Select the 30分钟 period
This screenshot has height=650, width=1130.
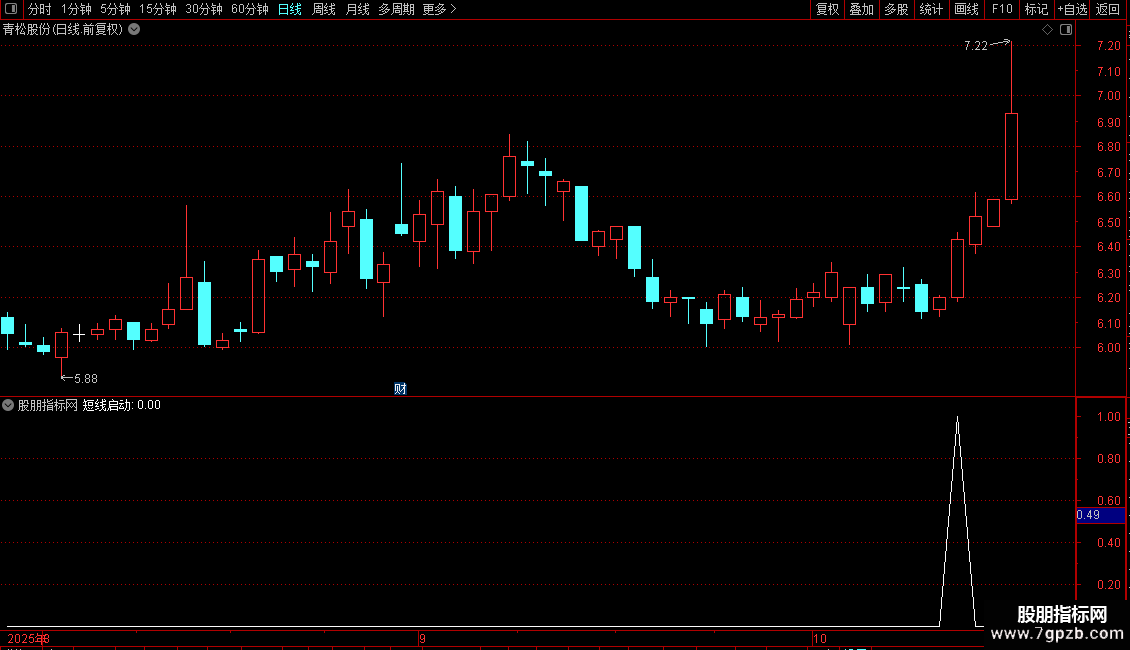[x=204, y=9]
